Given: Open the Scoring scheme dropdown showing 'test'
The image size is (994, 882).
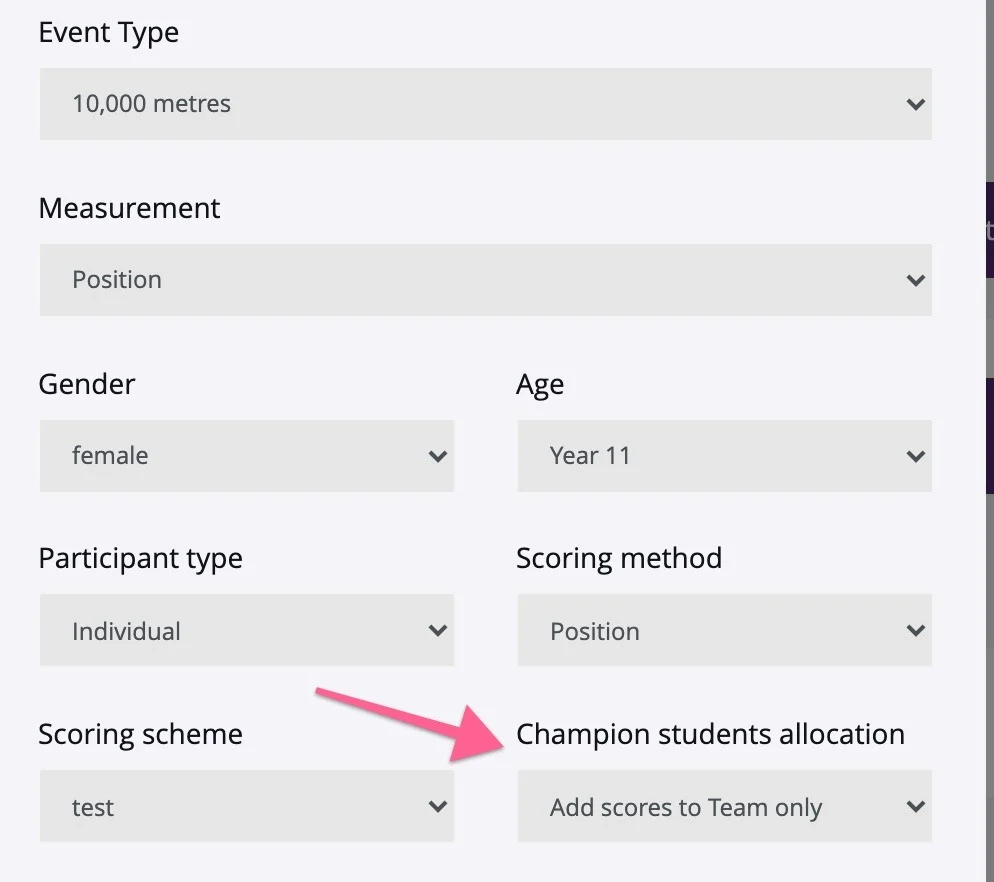Looking at the screenshot, I should (247, 807).
